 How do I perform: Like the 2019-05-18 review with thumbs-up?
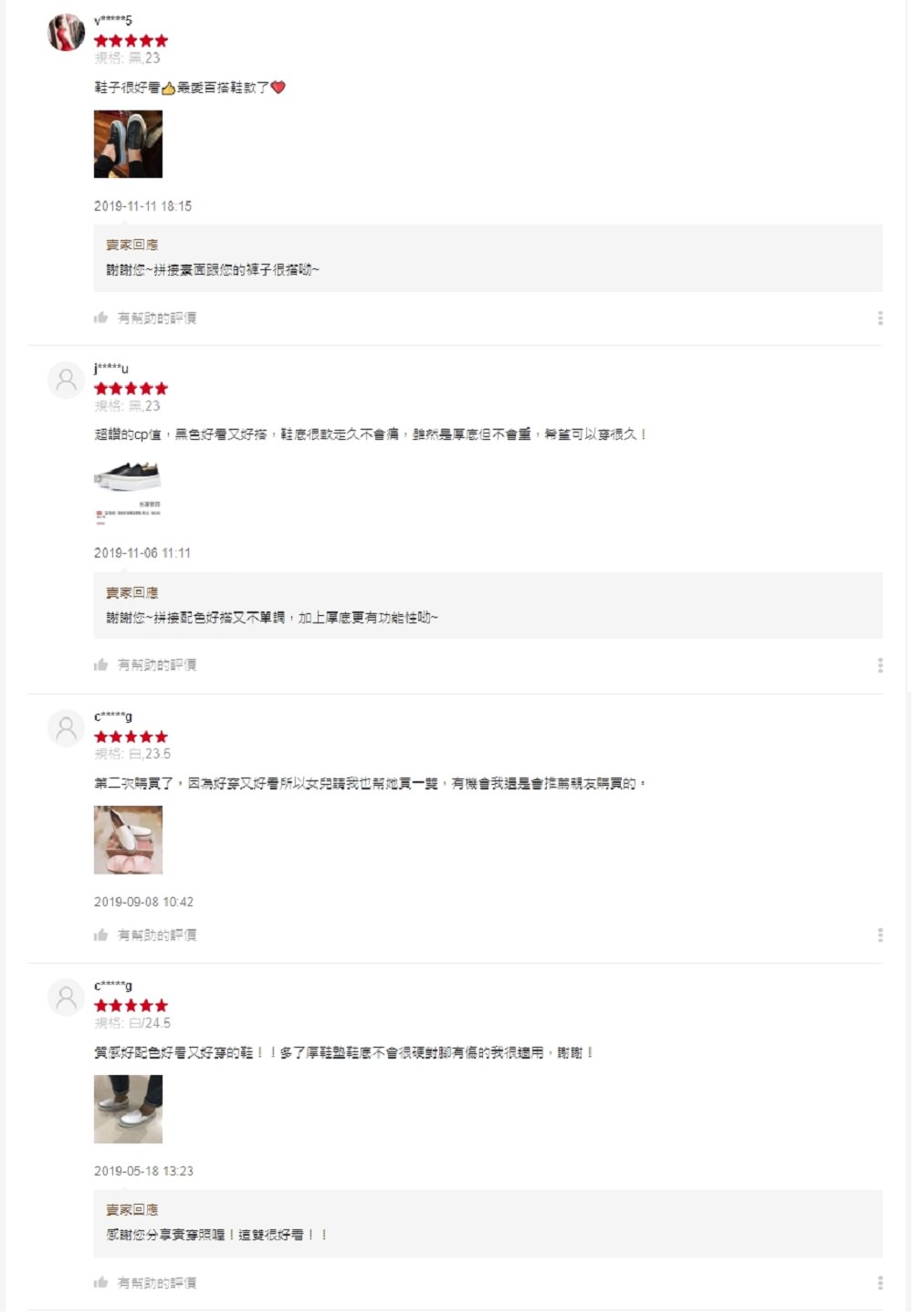click(100, 1282)
